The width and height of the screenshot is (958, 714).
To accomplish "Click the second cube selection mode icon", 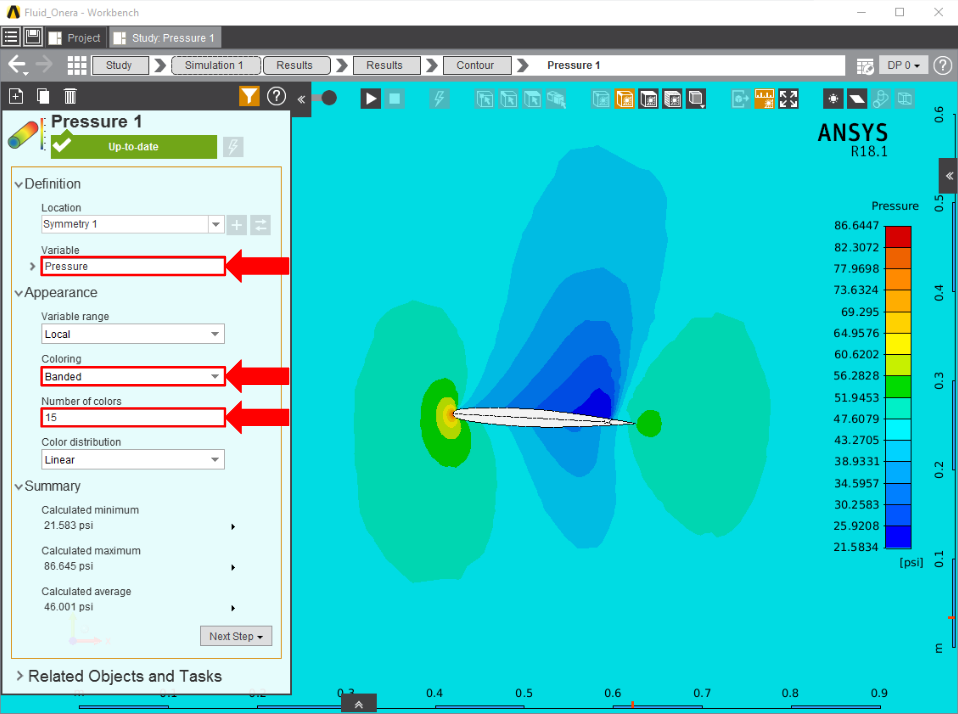I will (508, 98).
